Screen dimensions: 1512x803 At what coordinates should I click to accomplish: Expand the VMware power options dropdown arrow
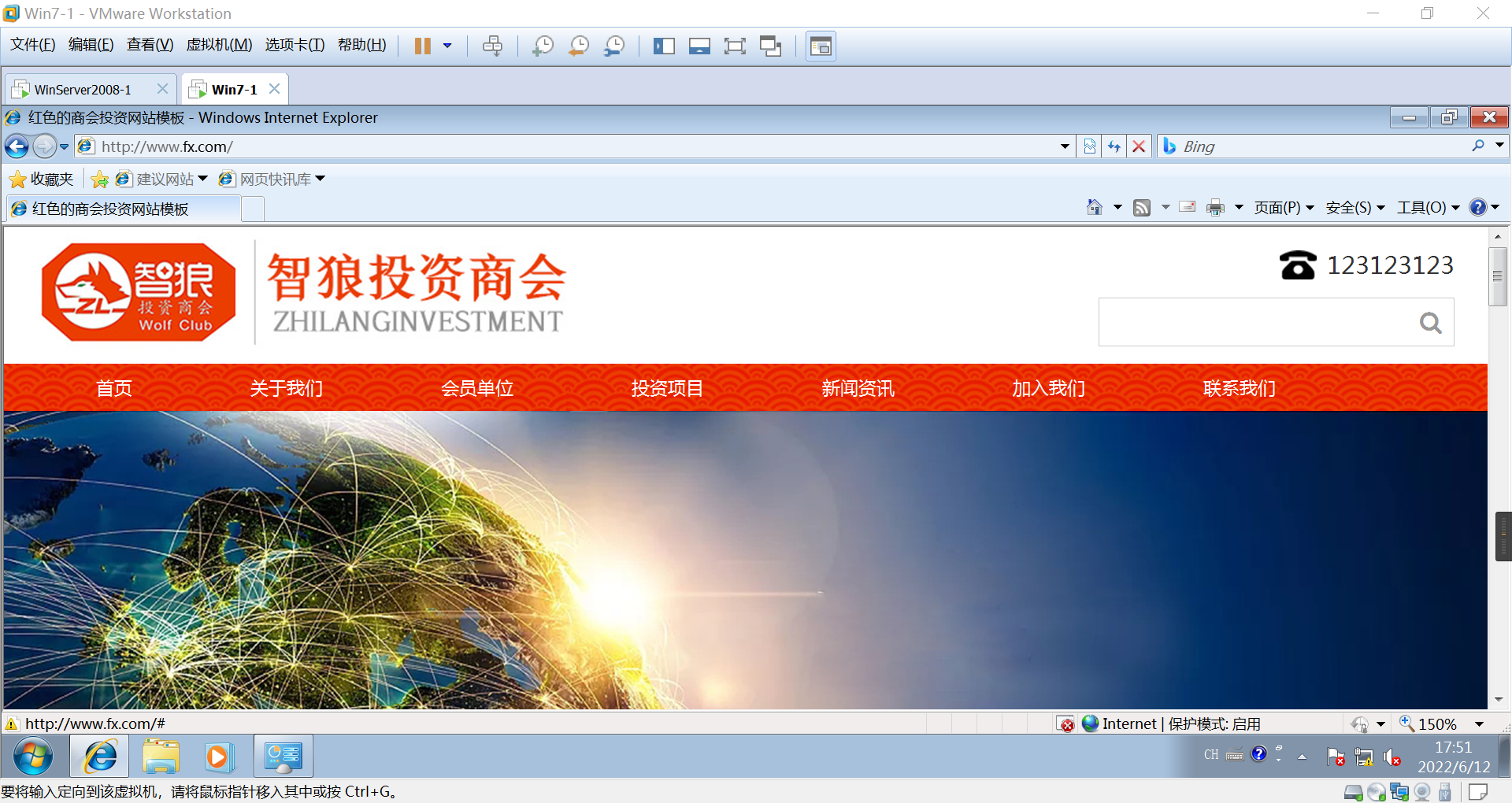point(447,46)
